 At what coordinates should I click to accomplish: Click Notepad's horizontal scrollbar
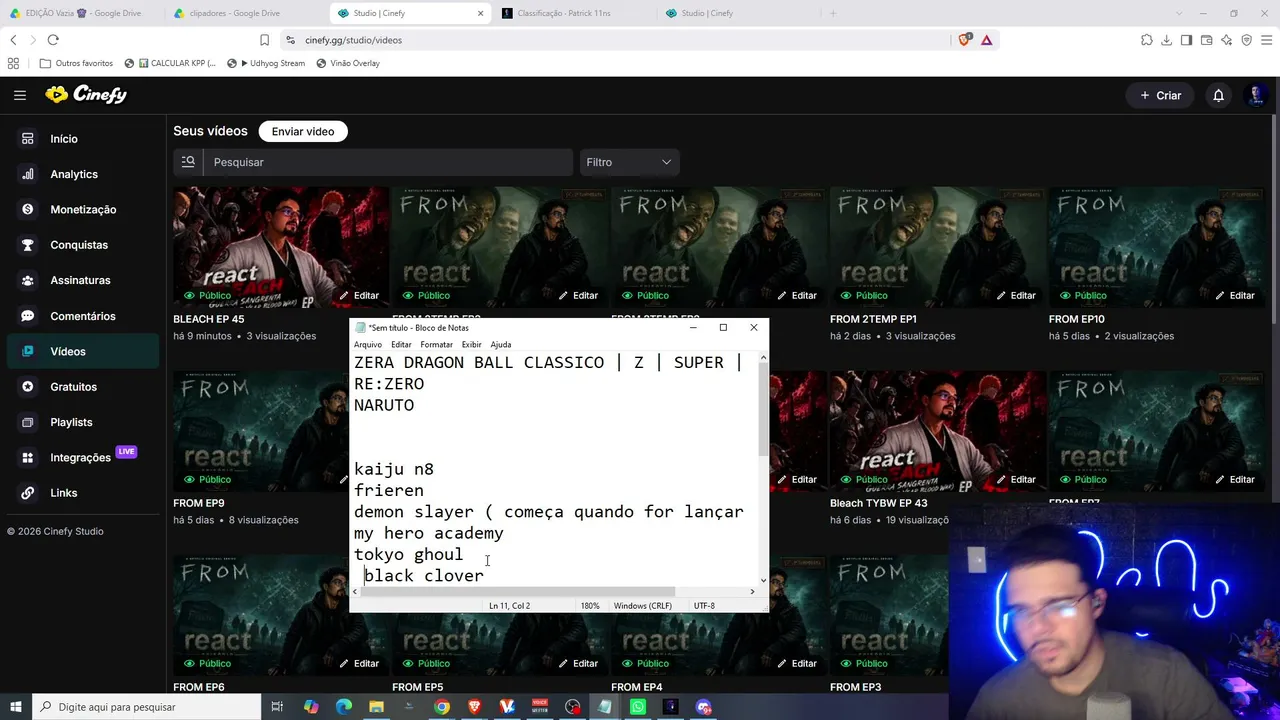[519, 592]
